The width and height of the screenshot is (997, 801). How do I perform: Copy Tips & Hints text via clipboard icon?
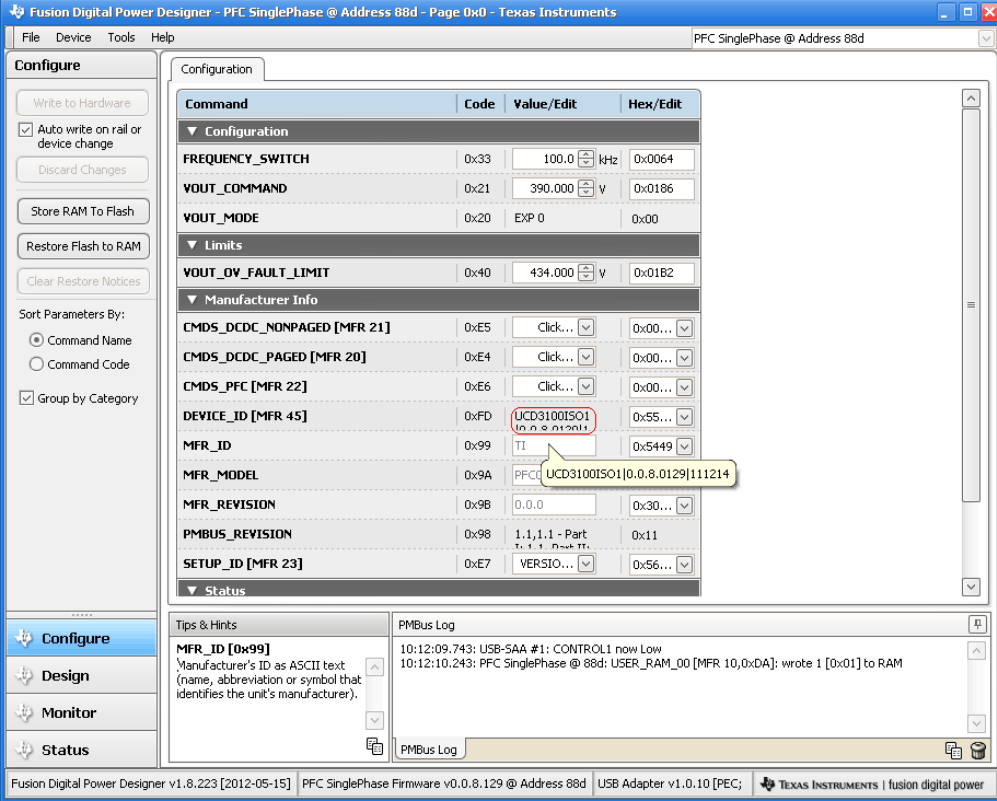click(374, 746)
